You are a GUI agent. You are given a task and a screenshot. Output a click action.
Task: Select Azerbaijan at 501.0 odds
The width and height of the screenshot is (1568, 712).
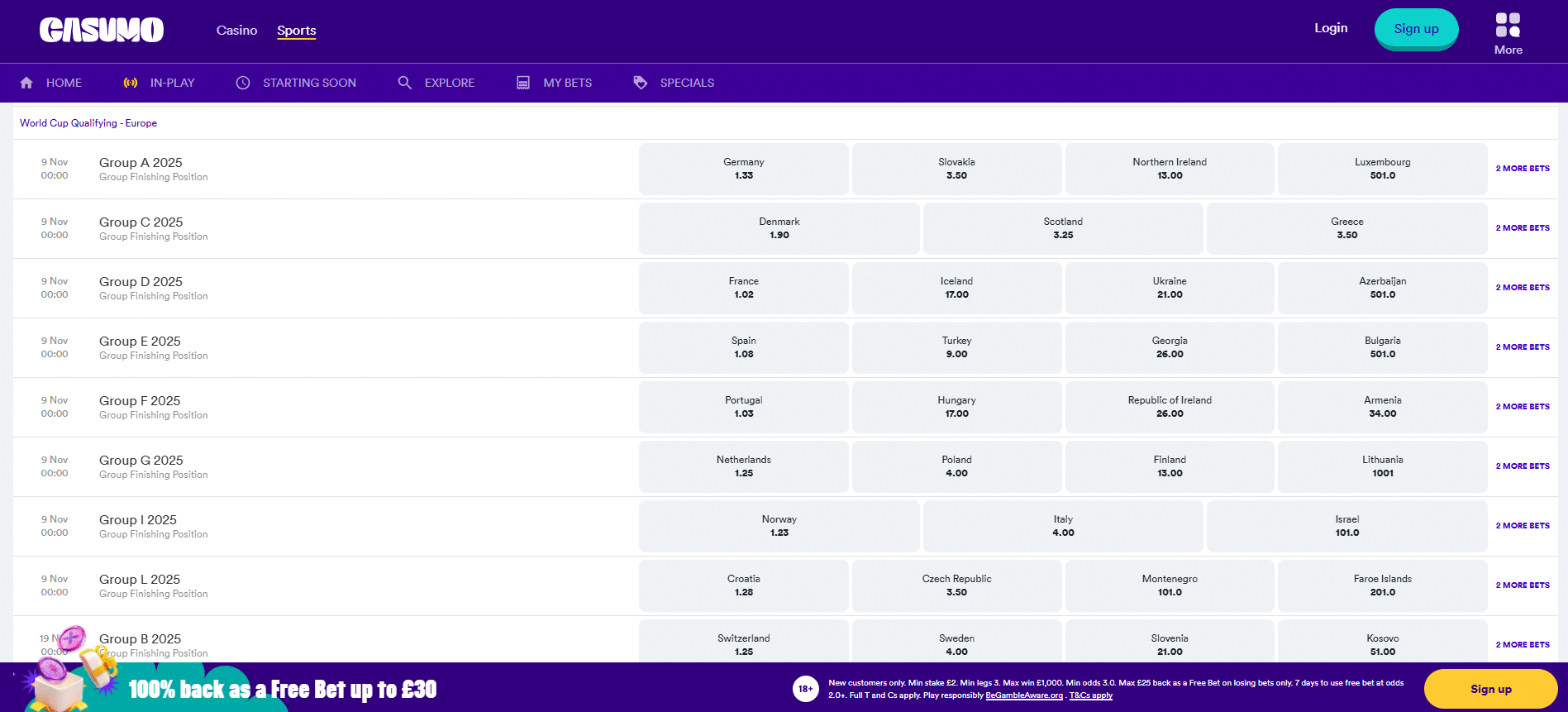pos(1383,288)
